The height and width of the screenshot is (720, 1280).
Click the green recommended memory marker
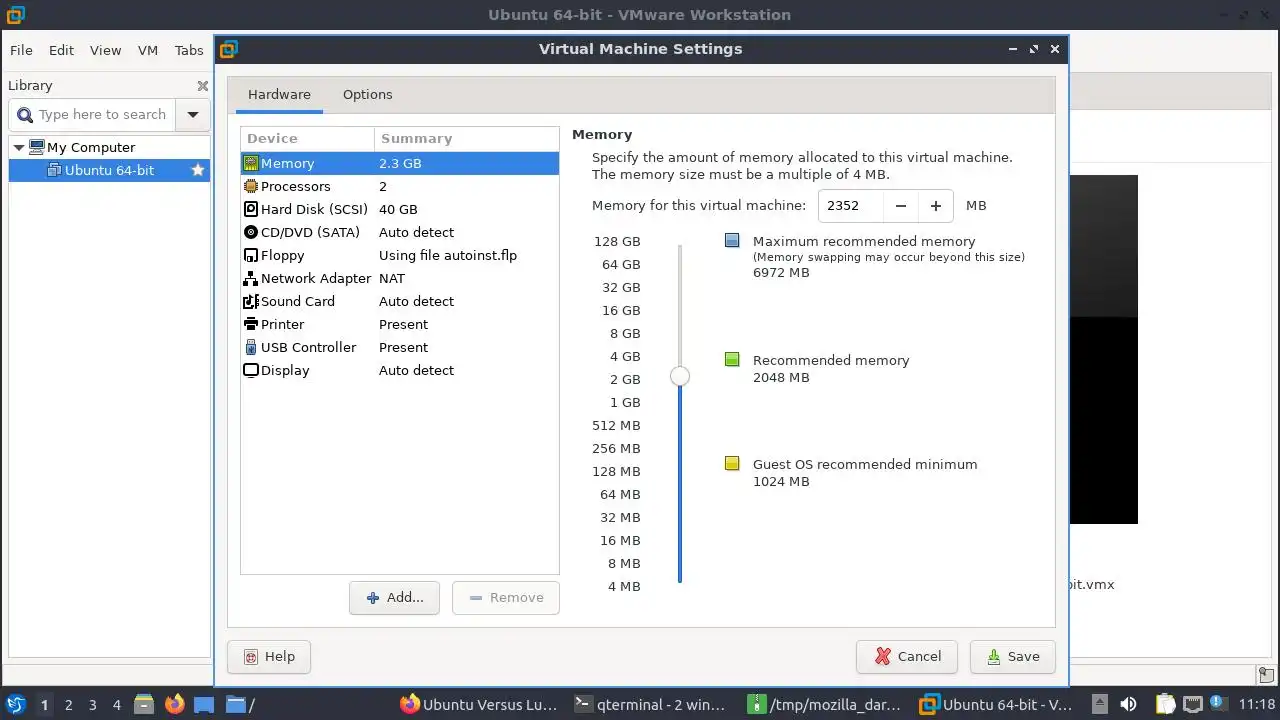(732, 360)
